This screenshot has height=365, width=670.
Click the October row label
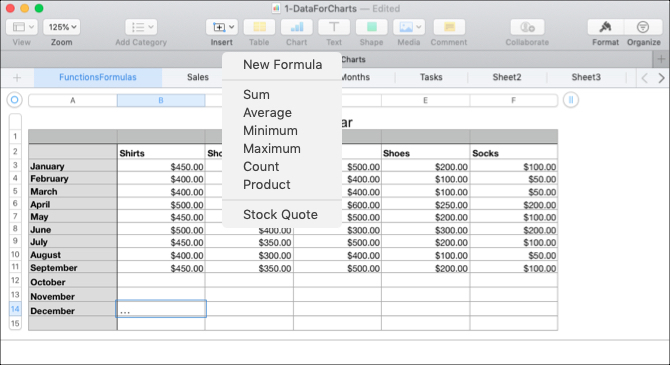73,281
